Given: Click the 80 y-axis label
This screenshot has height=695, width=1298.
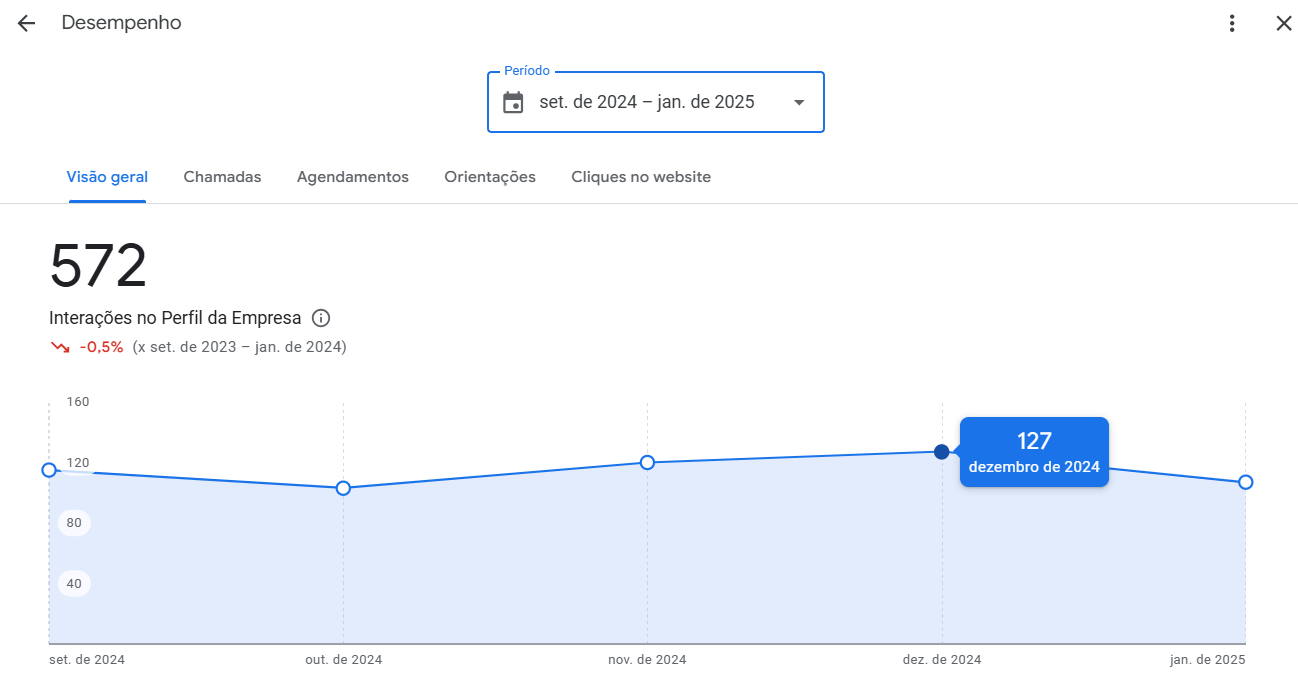Looking at the screenshot, I should tap(74, 523).
